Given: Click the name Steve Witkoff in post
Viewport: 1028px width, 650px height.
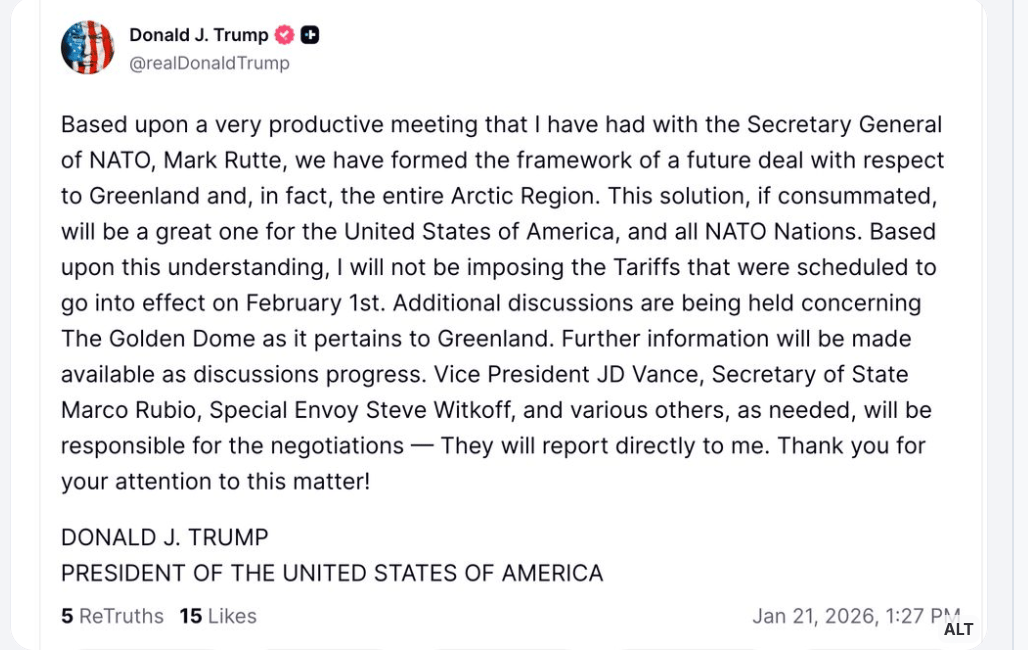Looking at the screenshot, I should [439, 410].
